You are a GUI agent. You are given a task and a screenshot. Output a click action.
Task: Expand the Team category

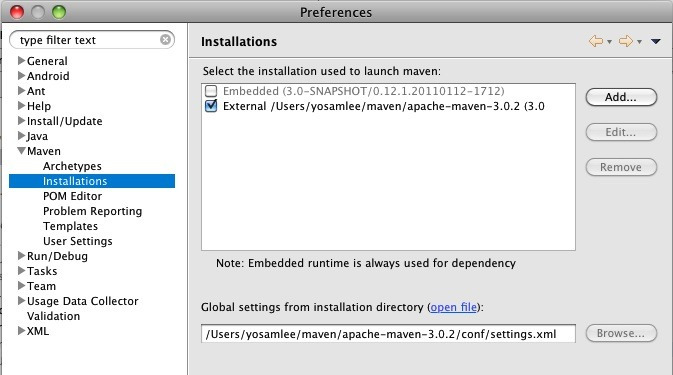21,286
